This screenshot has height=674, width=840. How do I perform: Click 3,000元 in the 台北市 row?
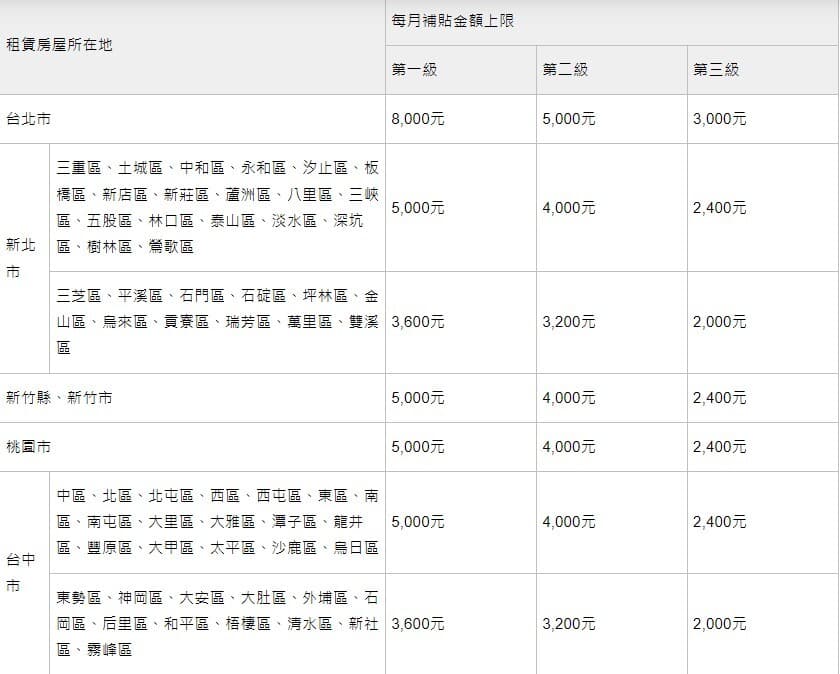[x=719, y=119]
